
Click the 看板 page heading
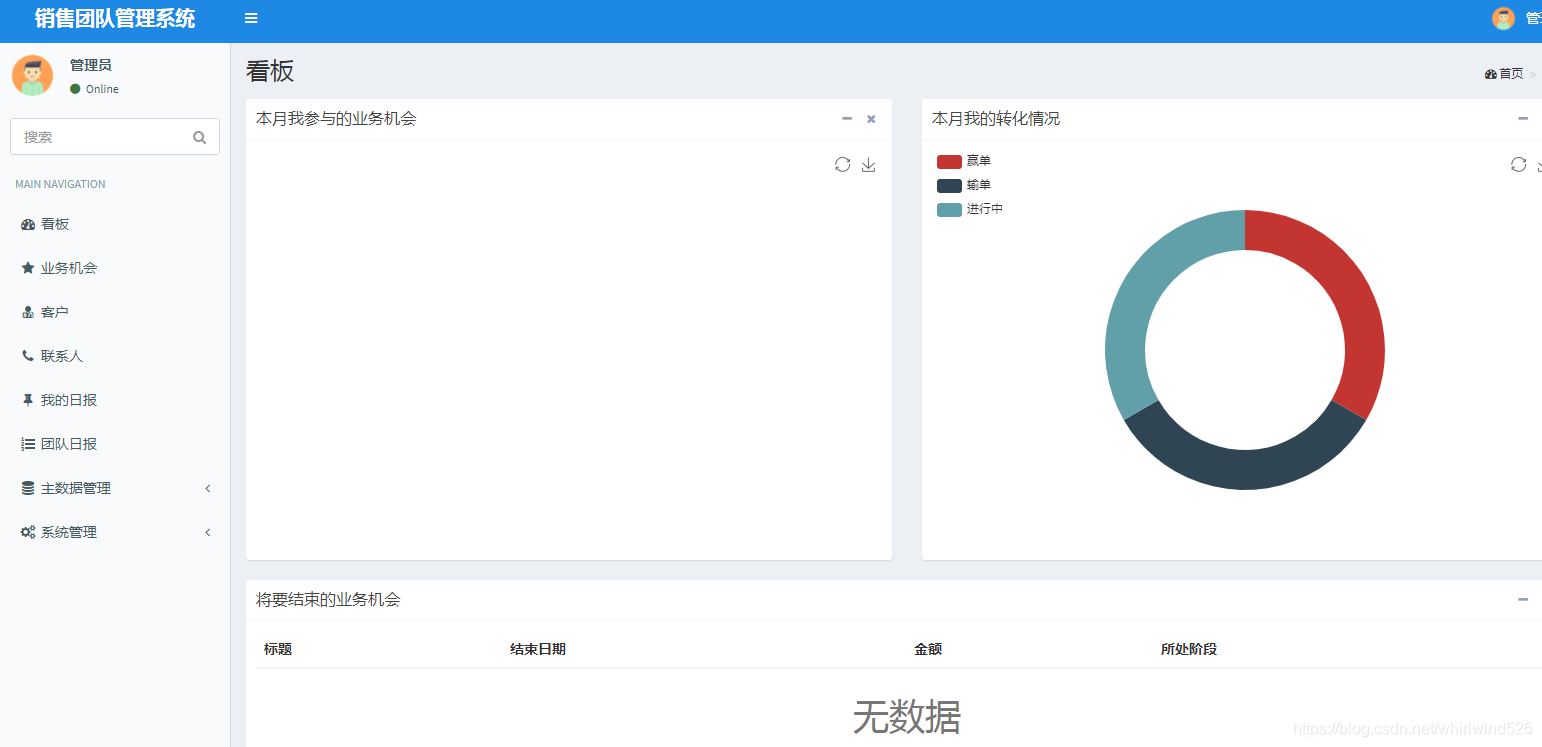pos(270,71)
